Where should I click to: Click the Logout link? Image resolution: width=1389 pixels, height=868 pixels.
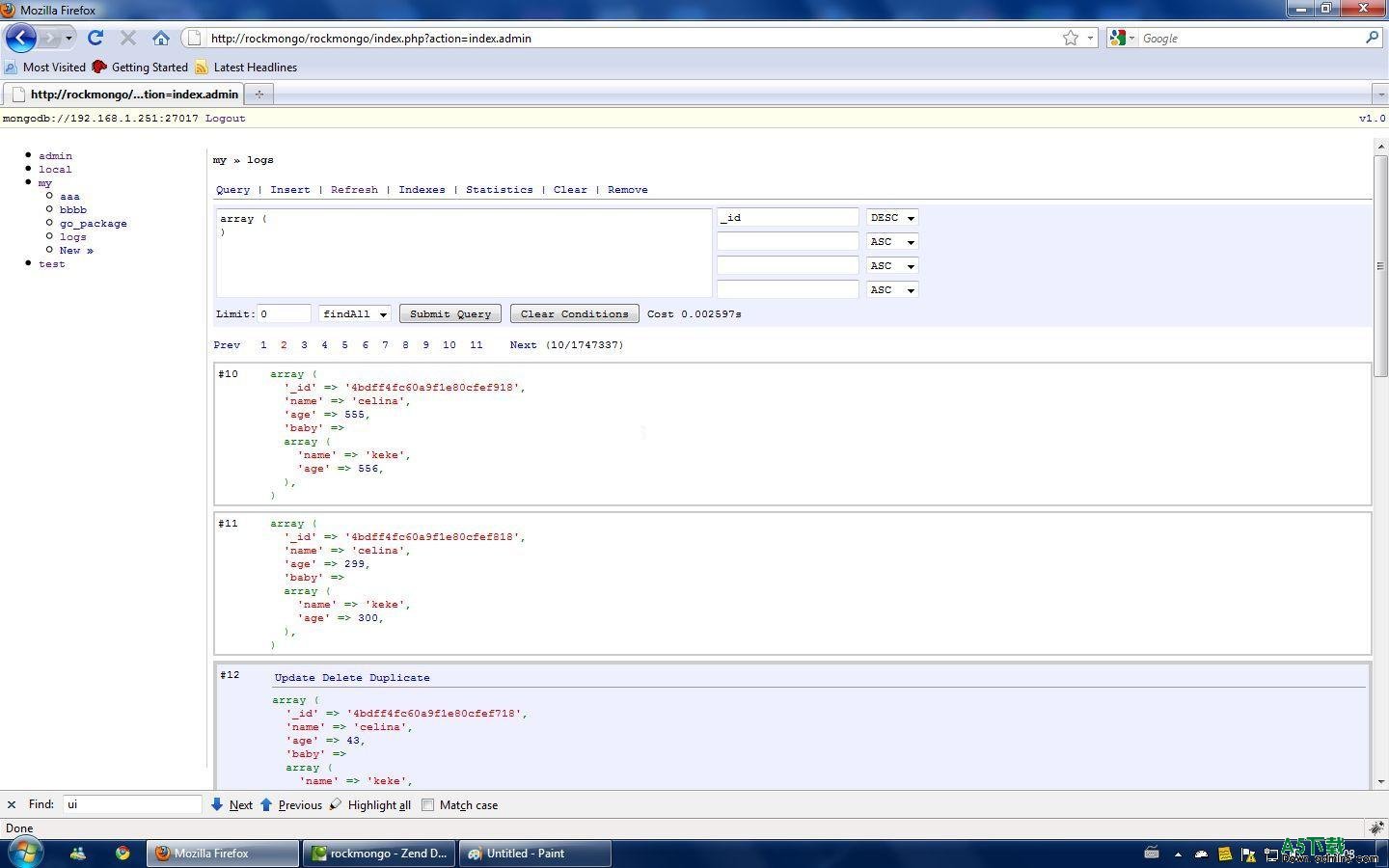pos(226,119)
